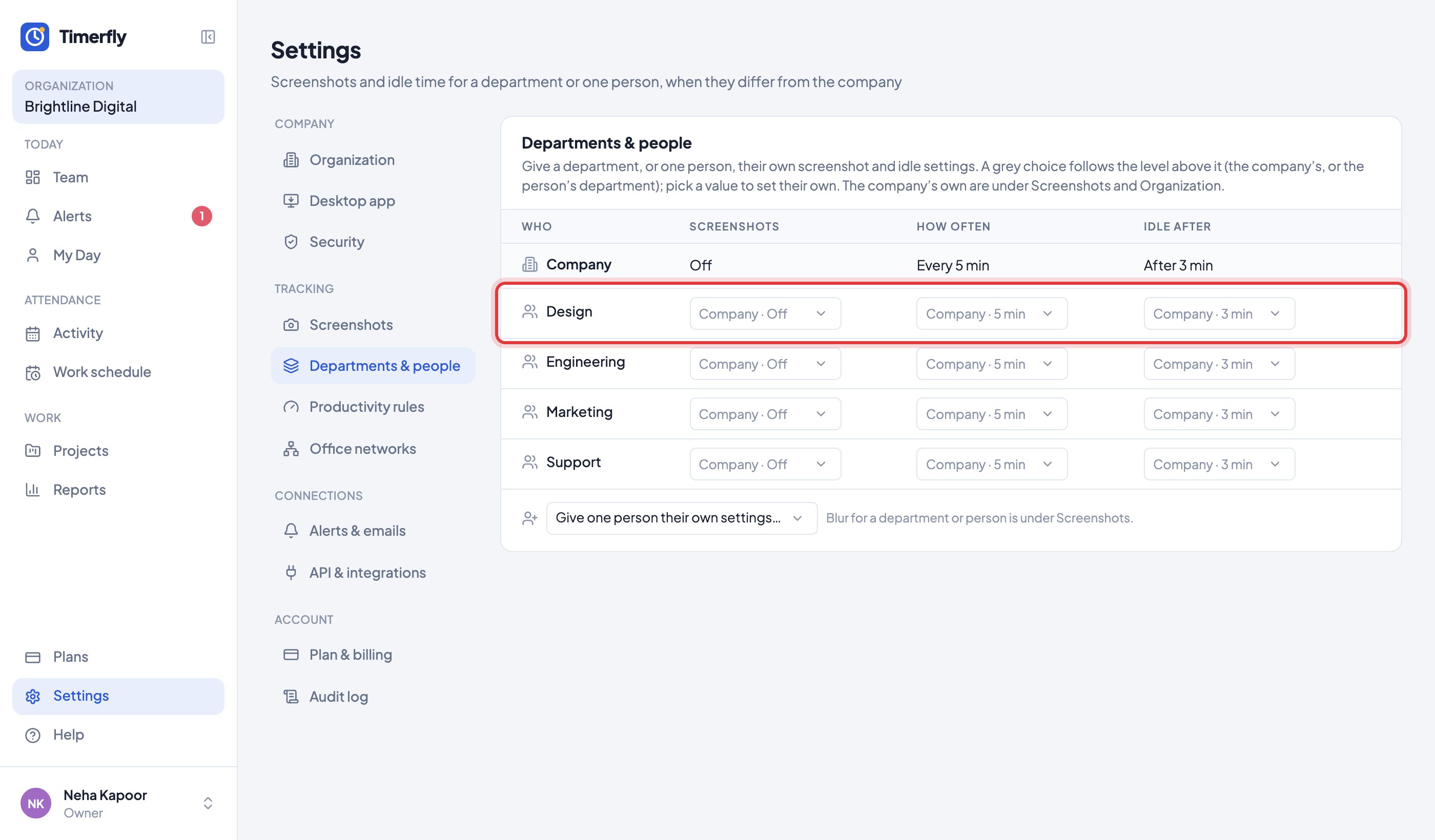This screenshot has height=840, width=1435.
Task: Click the Timerfly clock logo
Action: 35,37
